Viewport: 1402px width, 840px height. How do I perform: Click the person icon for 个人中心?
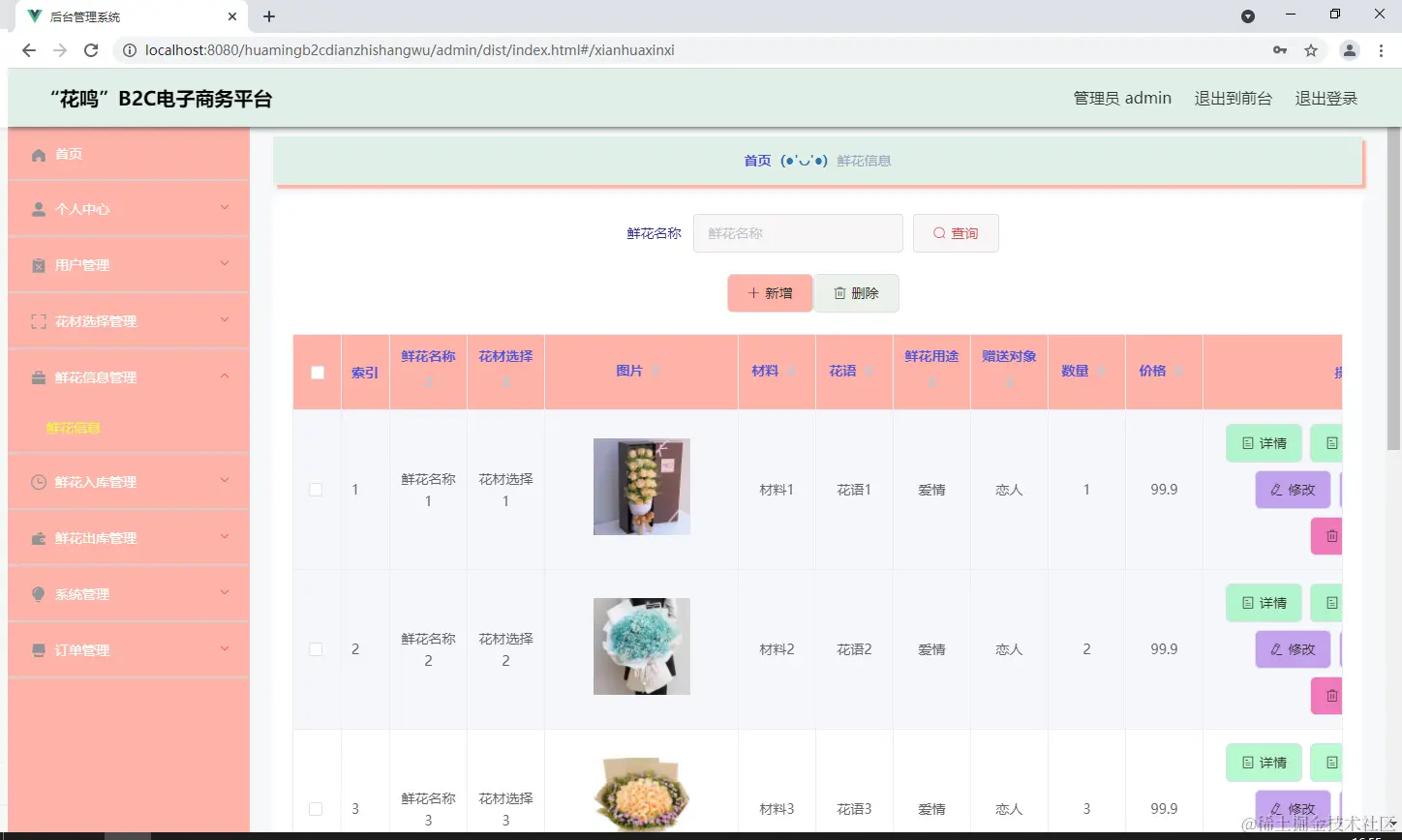39,209
